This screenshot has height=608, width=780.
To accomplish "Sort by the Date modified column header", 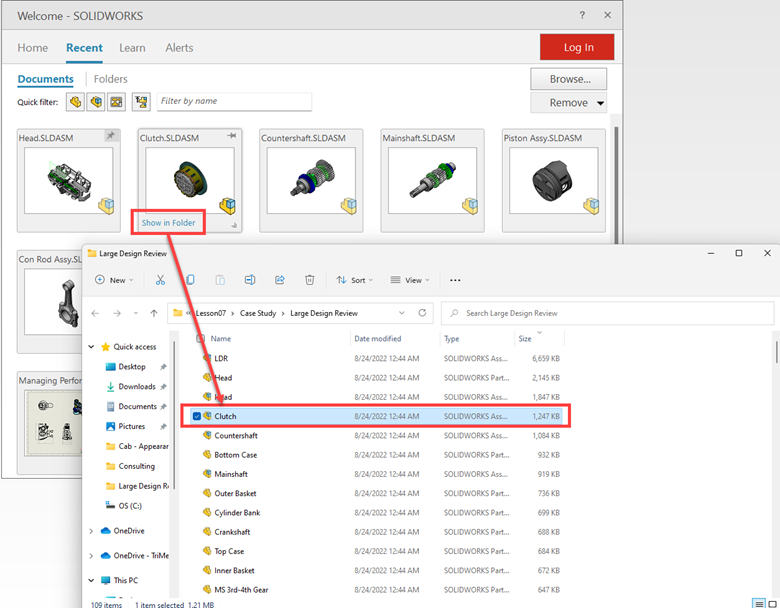I will [378, 339].
